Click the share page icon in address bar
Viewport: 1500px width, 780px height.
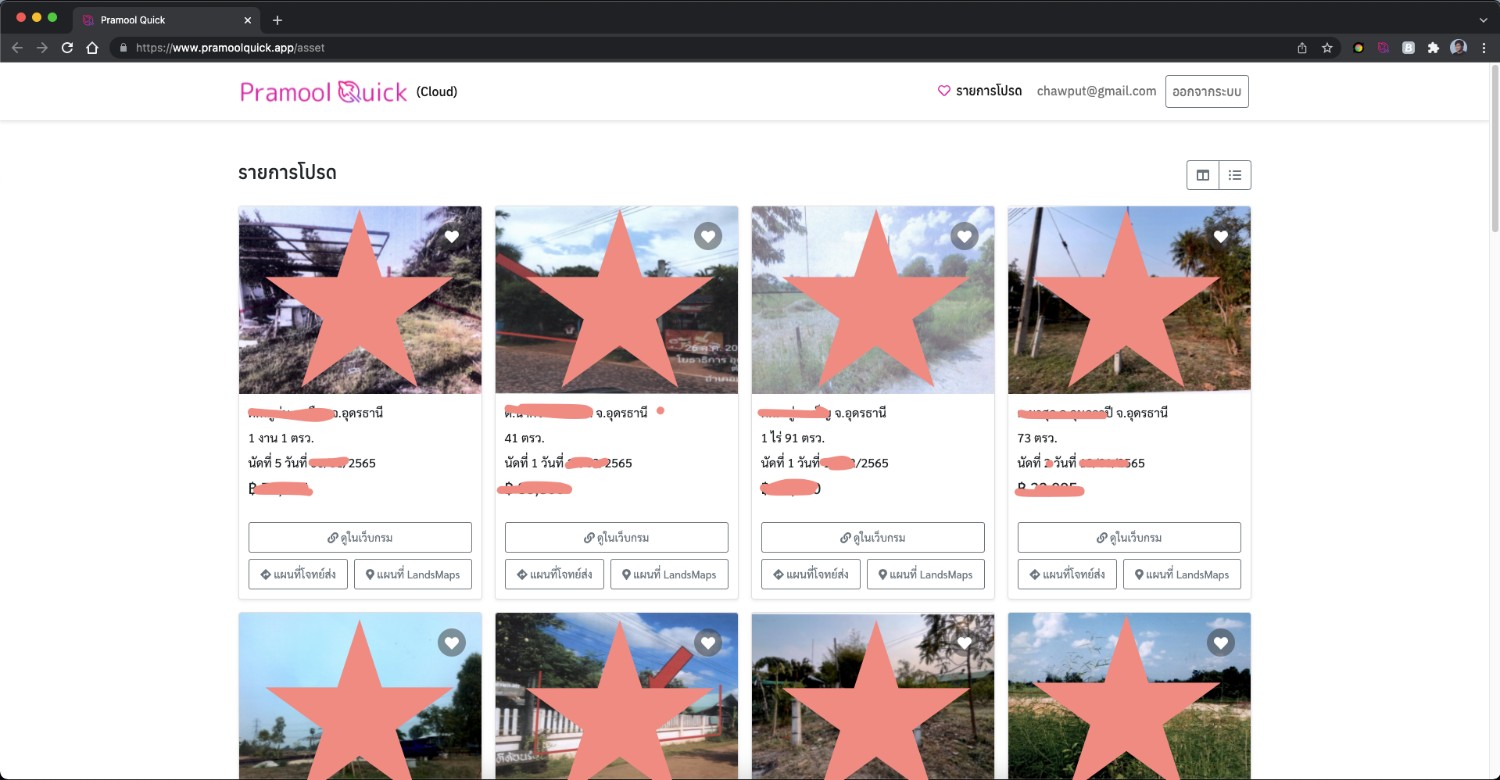click(x=1302, y=47)
